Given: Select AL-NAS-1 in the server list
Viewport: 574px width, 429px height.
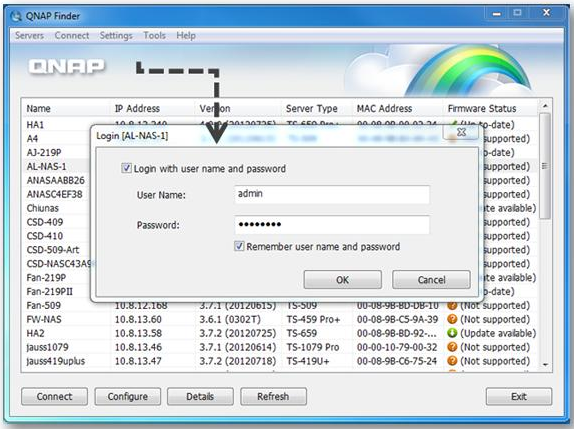Looking at the screenshot, I should [x=46, y=167].
